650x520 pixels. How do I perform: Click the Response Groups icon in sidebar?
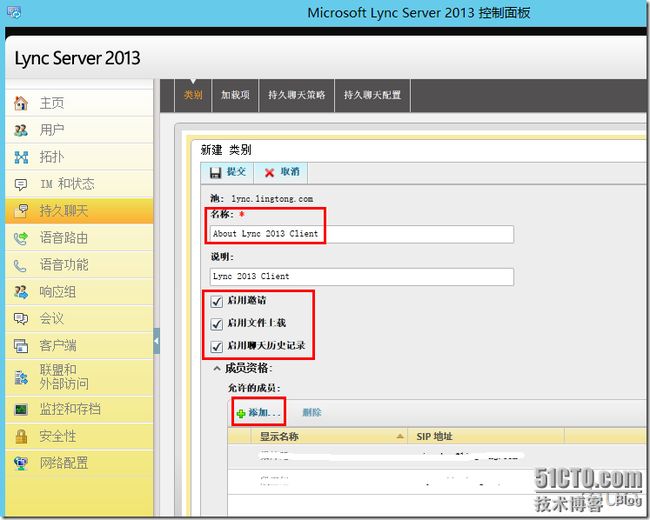pos(21,292)
